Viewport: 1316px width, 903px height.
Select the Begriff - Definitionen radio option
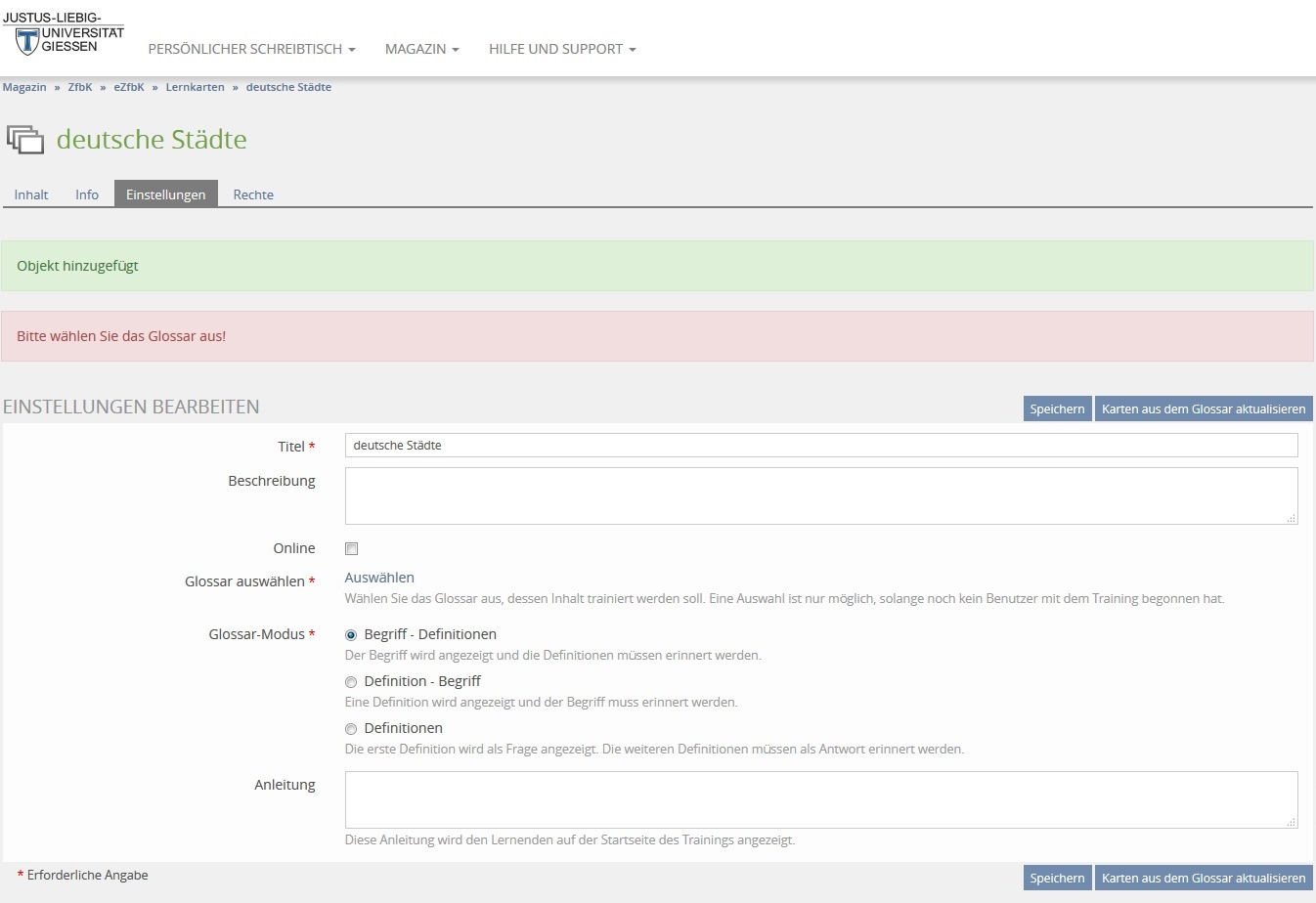[351, 635]
